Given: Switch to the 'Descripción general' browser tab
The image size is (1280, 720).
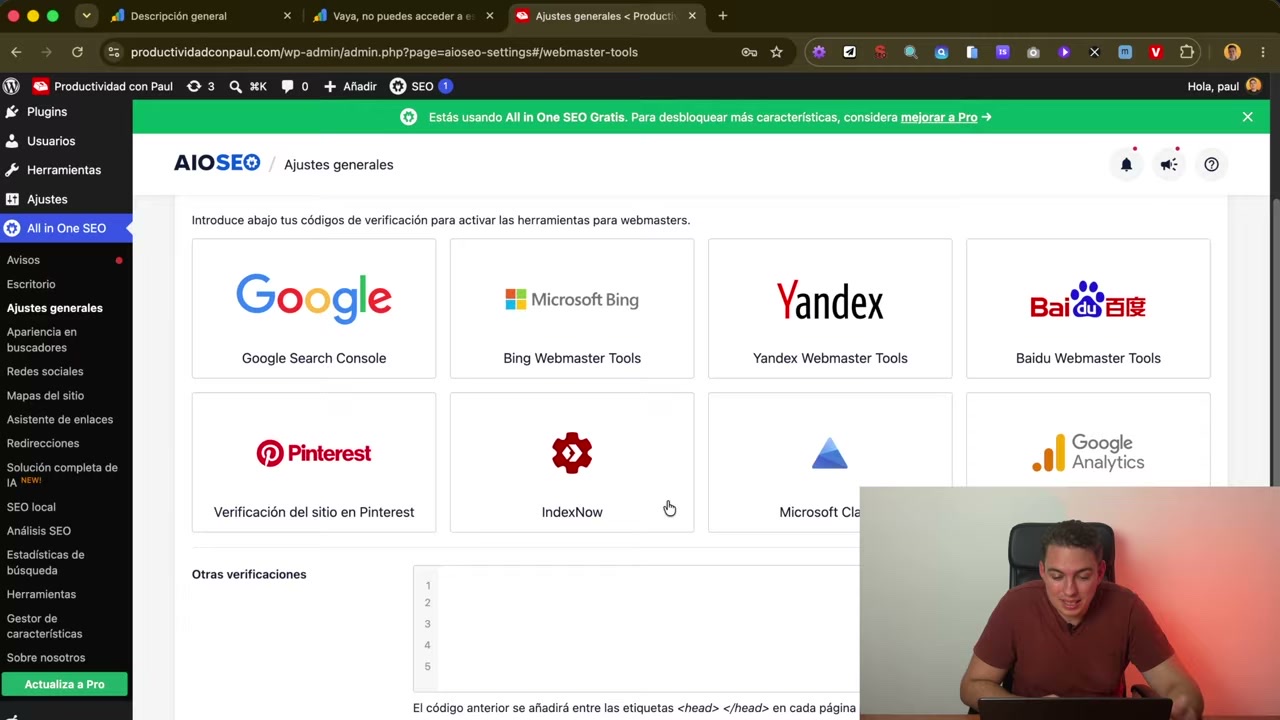Looking at the screenshot, I should click(200, 16).
